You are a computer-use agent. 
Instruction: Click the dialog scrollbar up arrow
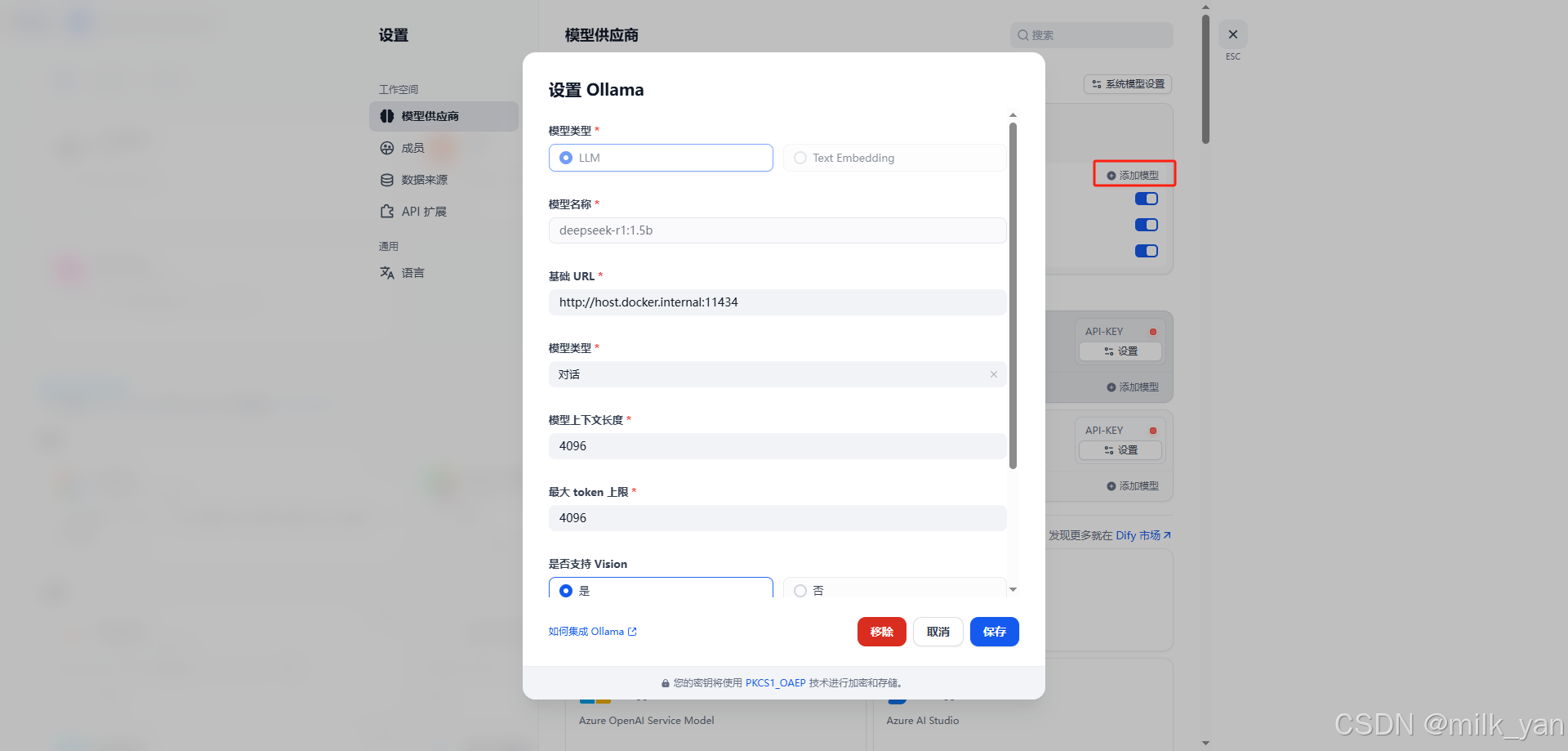tap(1013, 115)
